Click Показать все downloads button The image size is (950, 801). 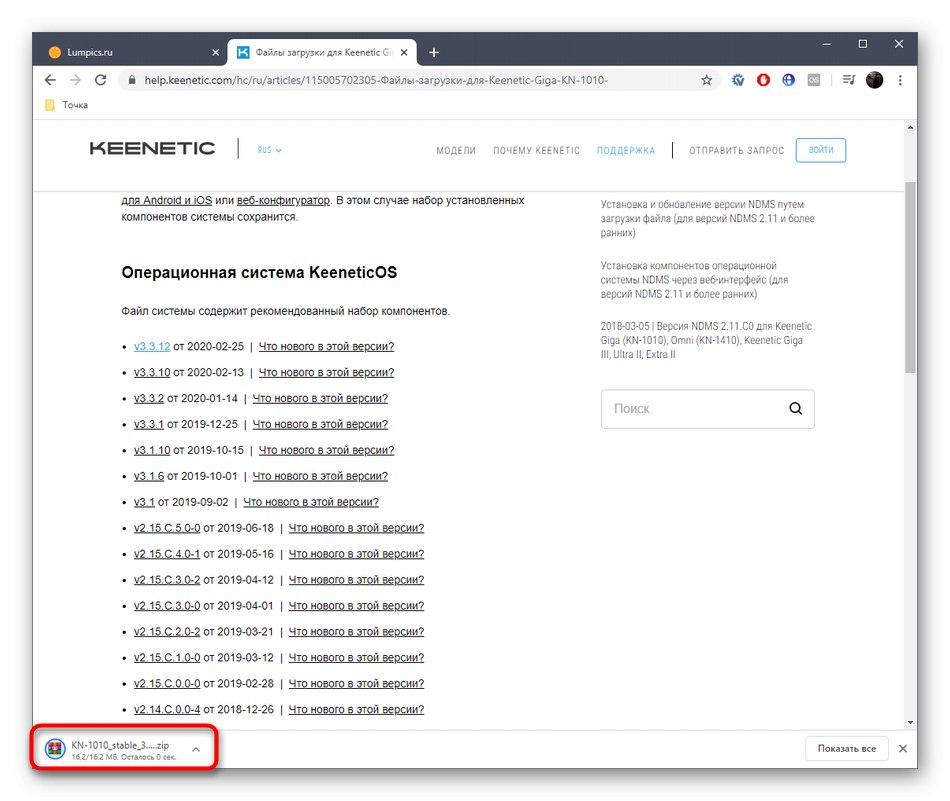(x=846, y=749)
